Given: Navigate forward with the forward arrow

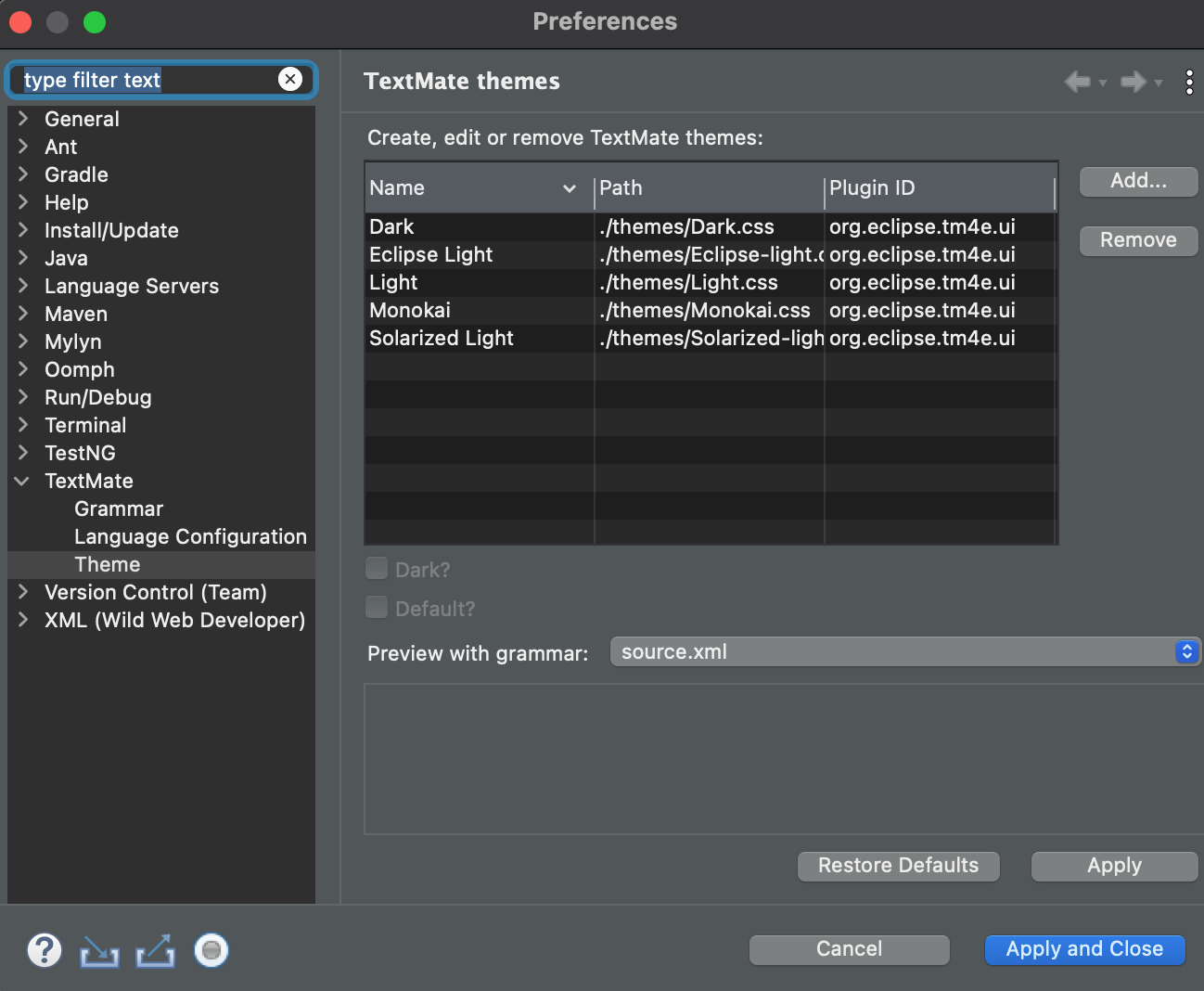Looking at the screenshot, I should coord(1134,82).
